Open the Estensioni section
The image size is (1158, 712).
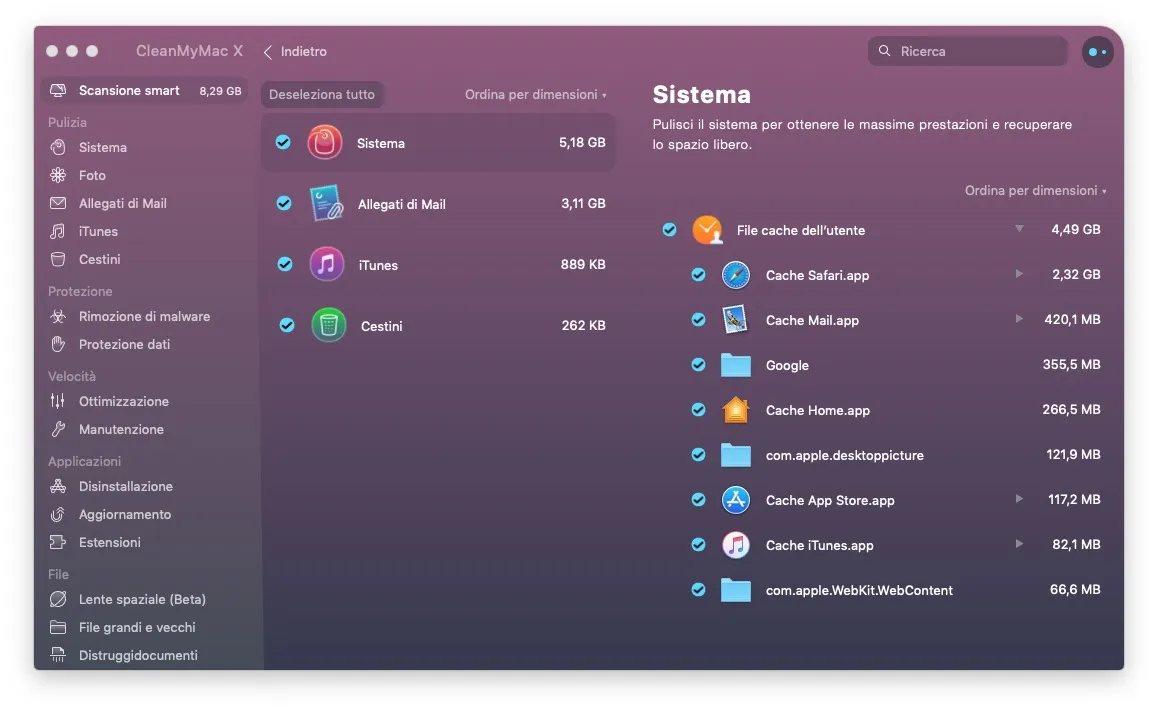pyautogui.click(x=110, y=542)
